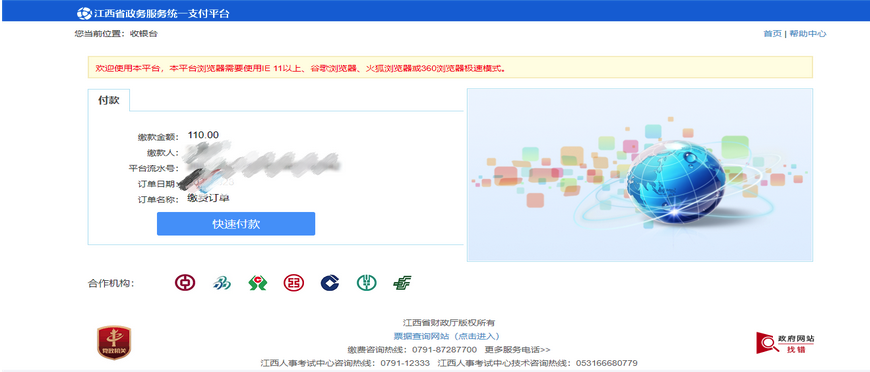Click the Postal Savings Bank logo

tap(402, 283)
